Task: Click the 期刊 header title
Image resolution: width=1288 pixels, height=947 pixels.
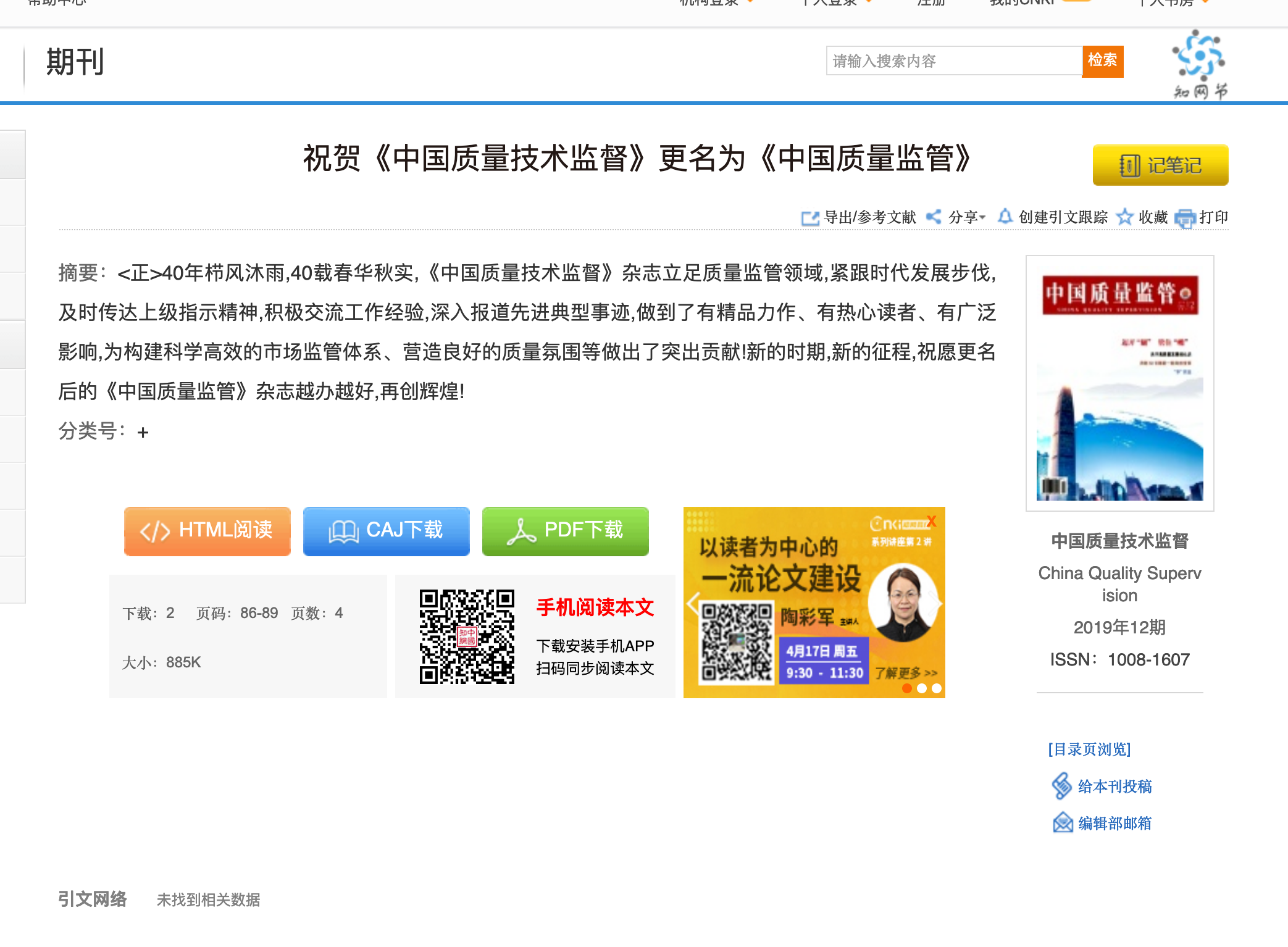Action: coord(75,62)
